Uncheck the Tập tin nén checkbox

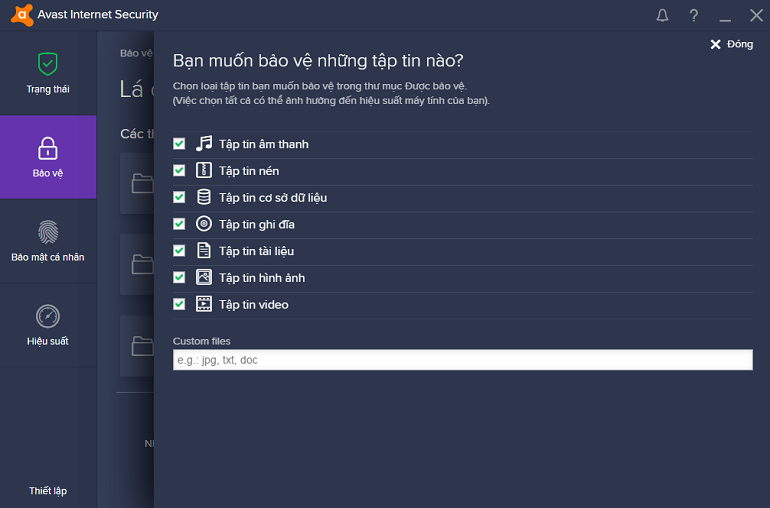tap(179, 171)
